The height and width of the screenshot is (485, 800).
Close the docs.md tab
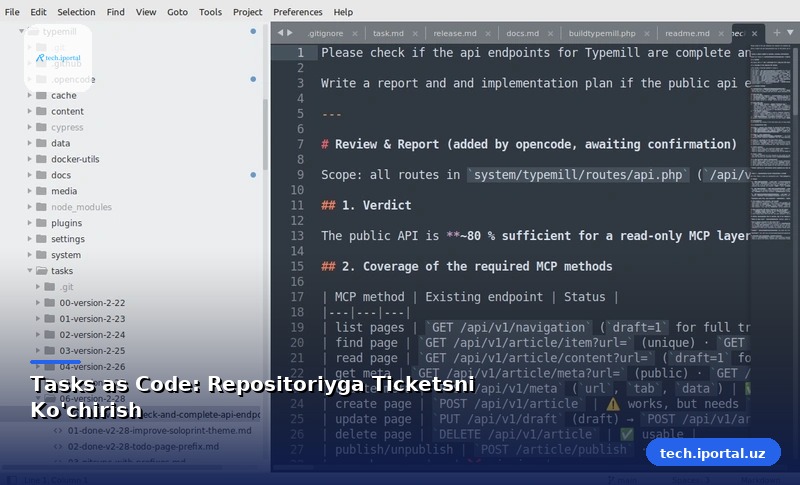551,34
